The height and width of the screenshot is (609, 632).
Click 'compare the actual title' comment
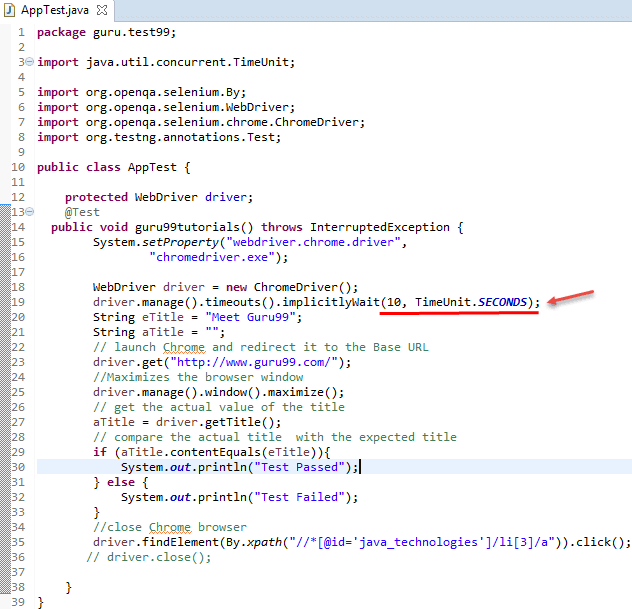[x=275, y=437]
